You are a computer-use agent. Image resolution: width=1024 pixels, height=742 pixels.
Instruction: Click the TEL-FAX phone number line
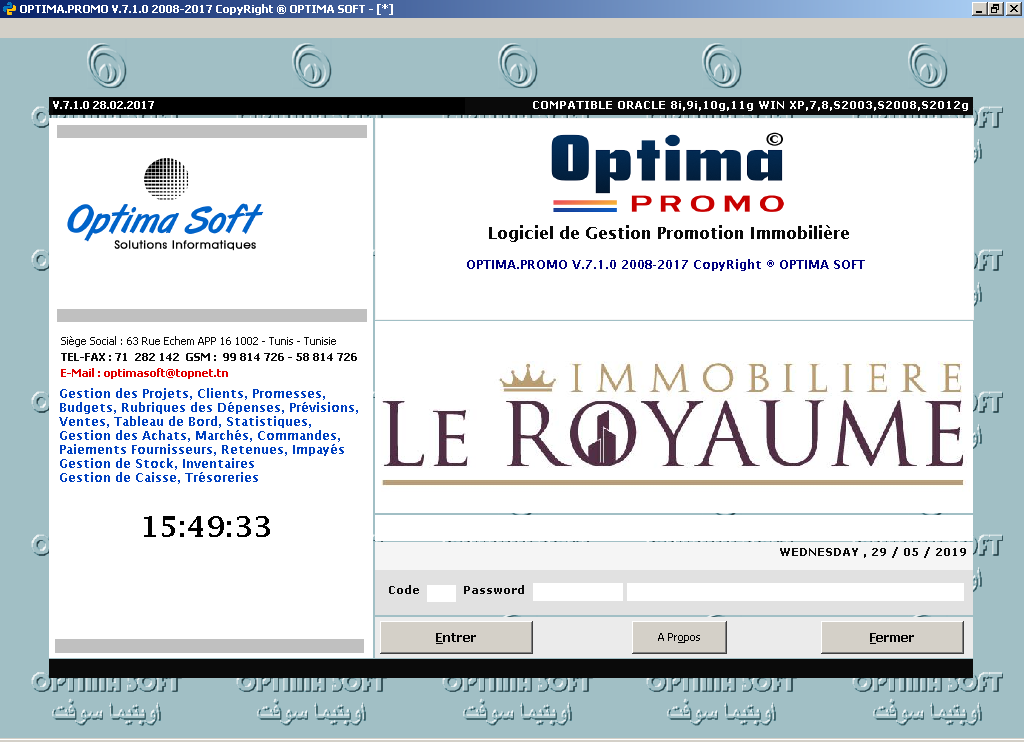pos(209,357)
